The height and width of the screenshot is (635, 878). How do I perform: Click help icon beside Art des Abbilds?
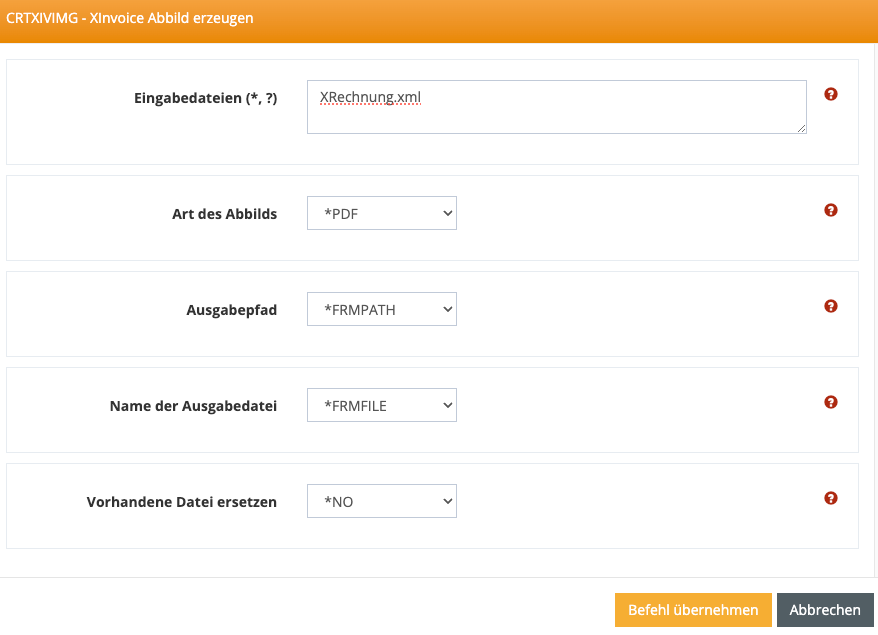(x=830, y=211)
